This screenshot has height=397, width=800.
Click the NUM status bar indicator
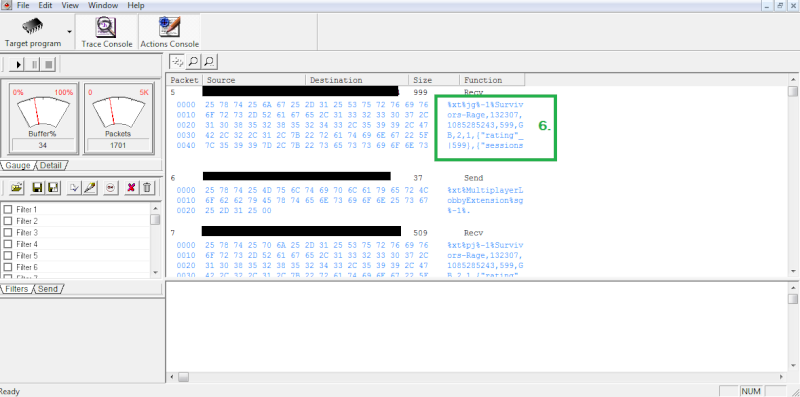point(751,391)
